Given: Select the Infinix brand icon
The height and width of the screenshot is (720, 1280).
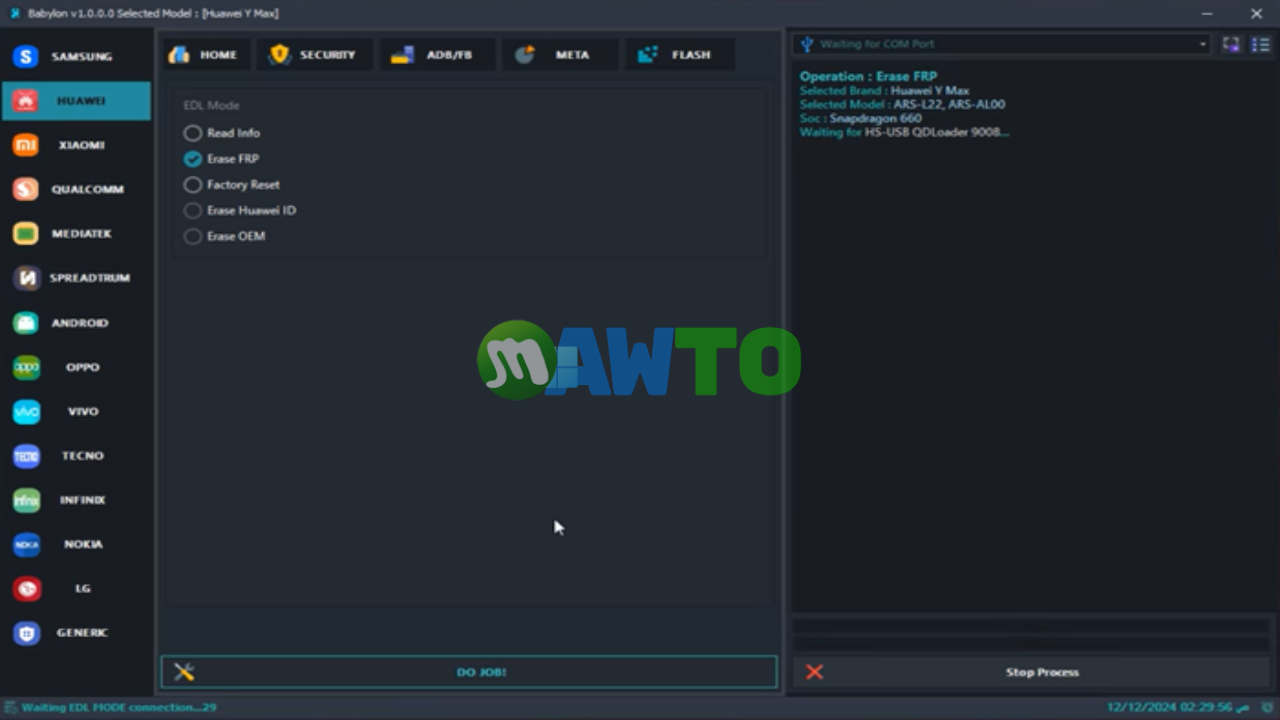Looking at the screenshot, I should (x=26, y=500).
